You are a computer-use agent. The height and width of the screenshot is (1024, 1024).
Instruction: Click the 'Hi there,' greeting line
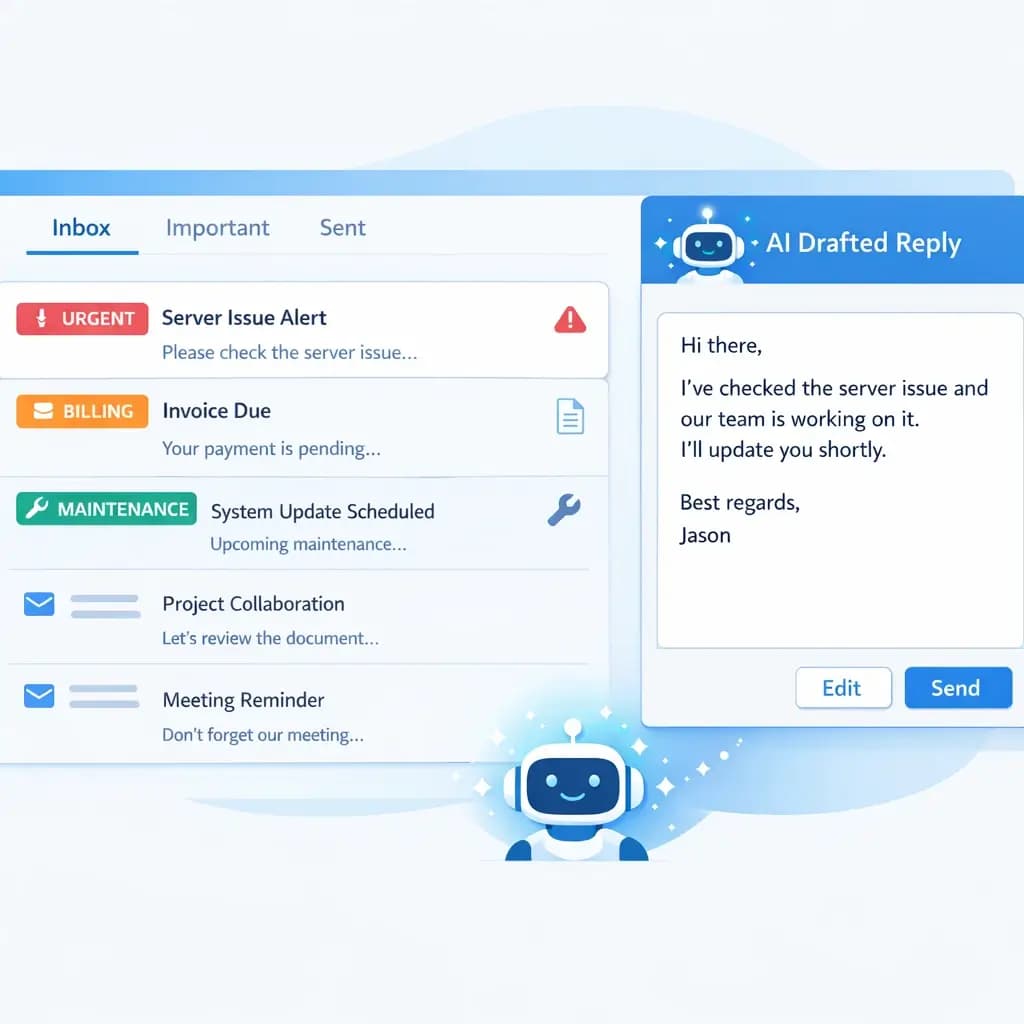pyautogui.click(x=721, y=345)
